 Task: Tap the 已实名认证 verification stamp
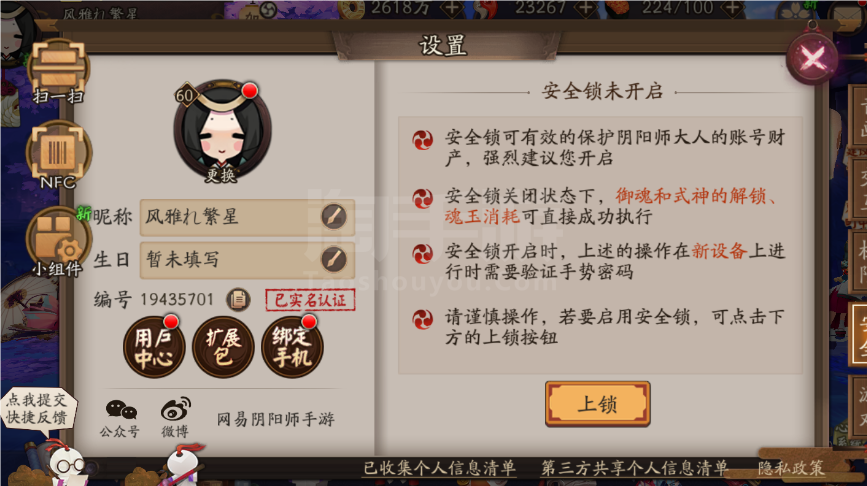[x=310, y=300]
